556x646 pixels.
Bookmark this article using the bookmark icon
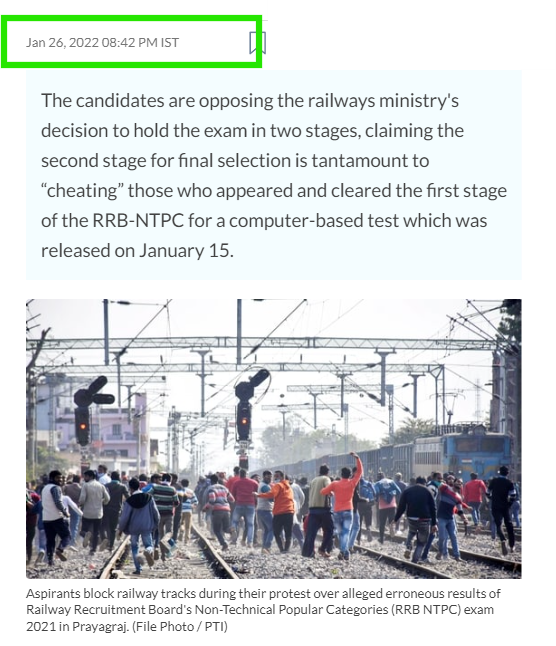257,42
